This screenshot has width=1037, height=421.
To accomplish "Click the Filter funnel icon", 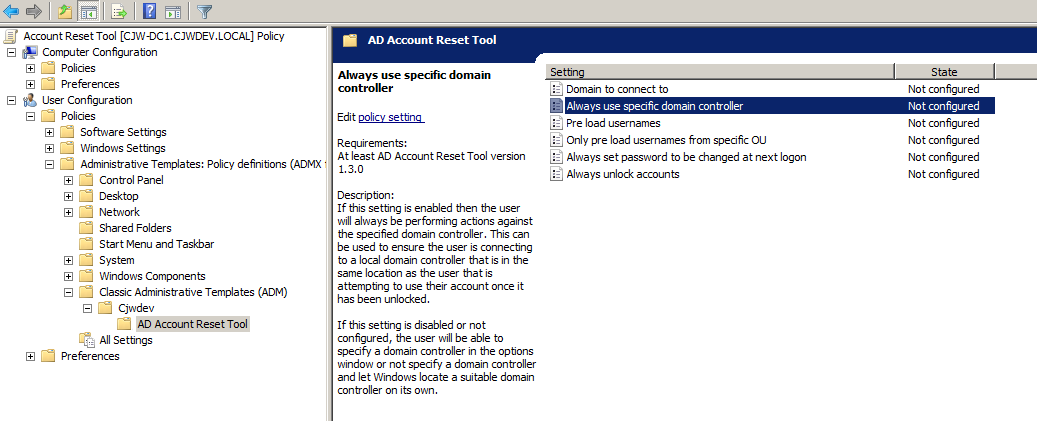I will (204, 12).
